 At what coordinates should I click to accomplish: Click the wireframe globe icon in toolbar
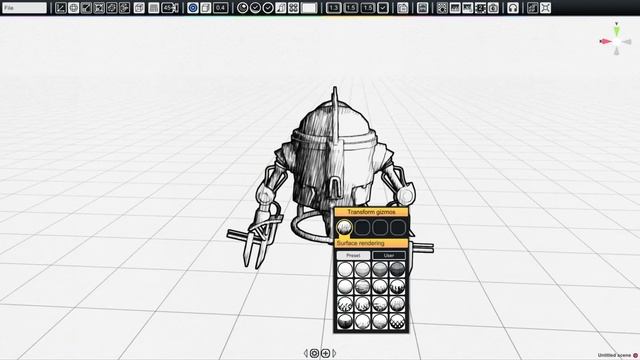[73, 8]
